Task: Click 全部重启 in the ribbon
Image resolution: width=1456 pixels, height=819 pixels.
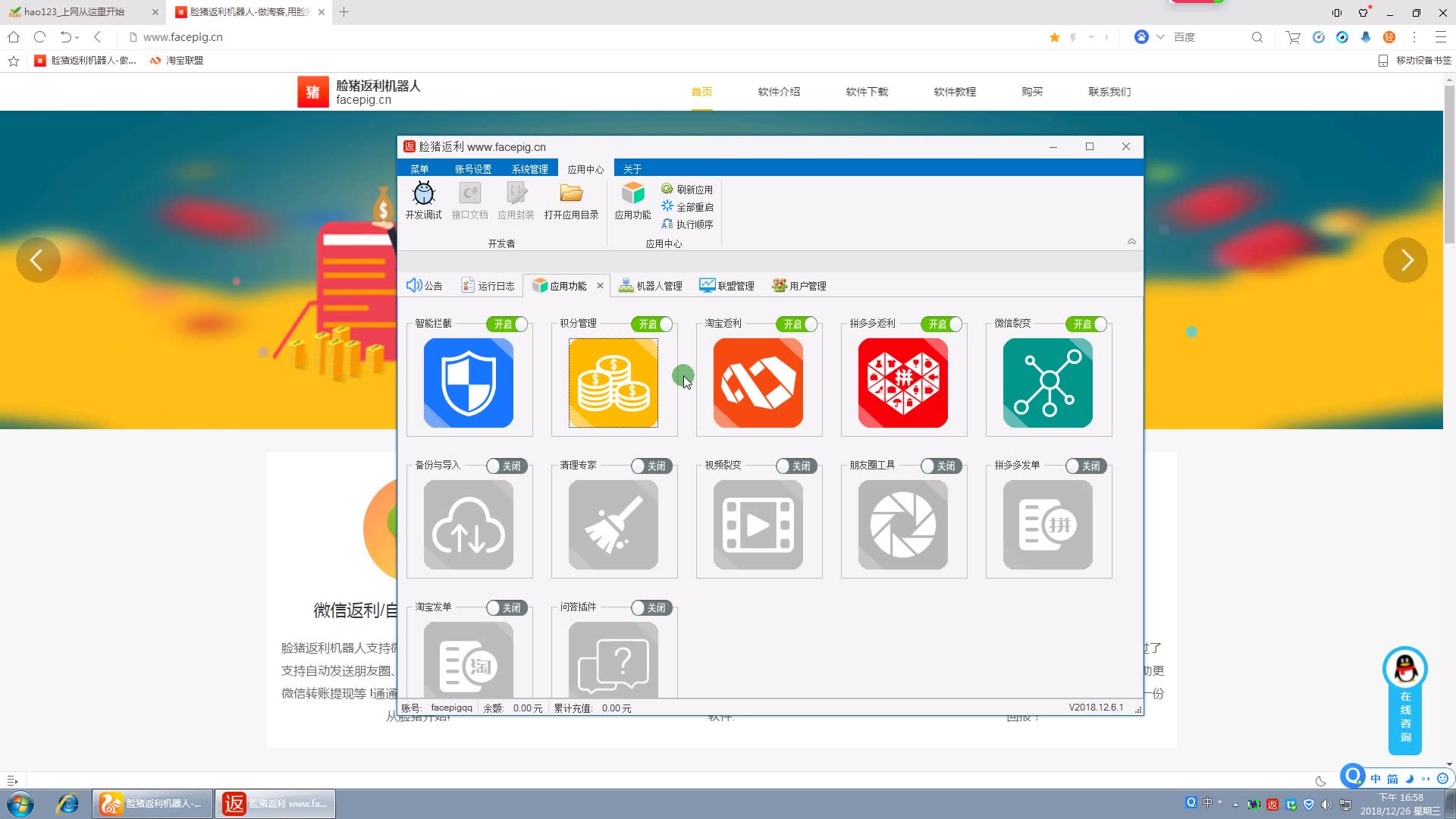Action: pyautogui.click(x=687, y=206)
